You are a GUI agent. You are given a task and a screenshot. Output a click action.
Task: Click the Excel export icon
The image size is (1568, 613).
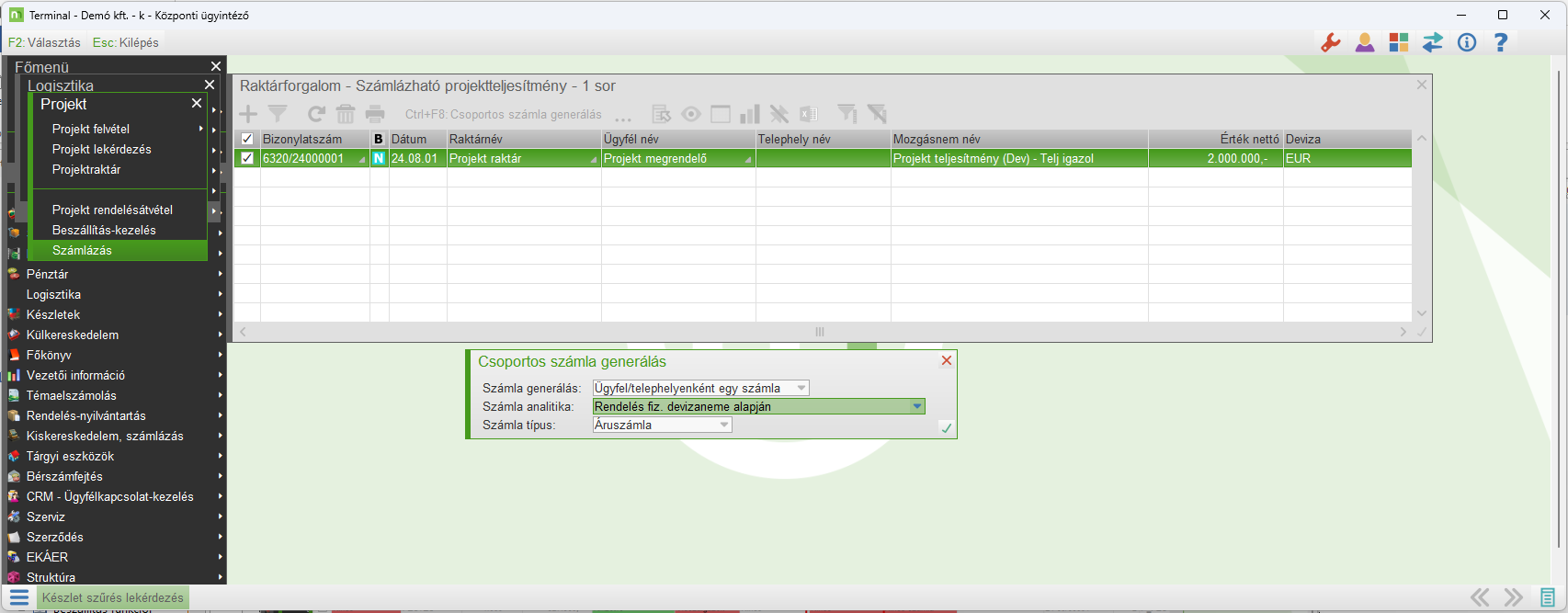(809, 114)
